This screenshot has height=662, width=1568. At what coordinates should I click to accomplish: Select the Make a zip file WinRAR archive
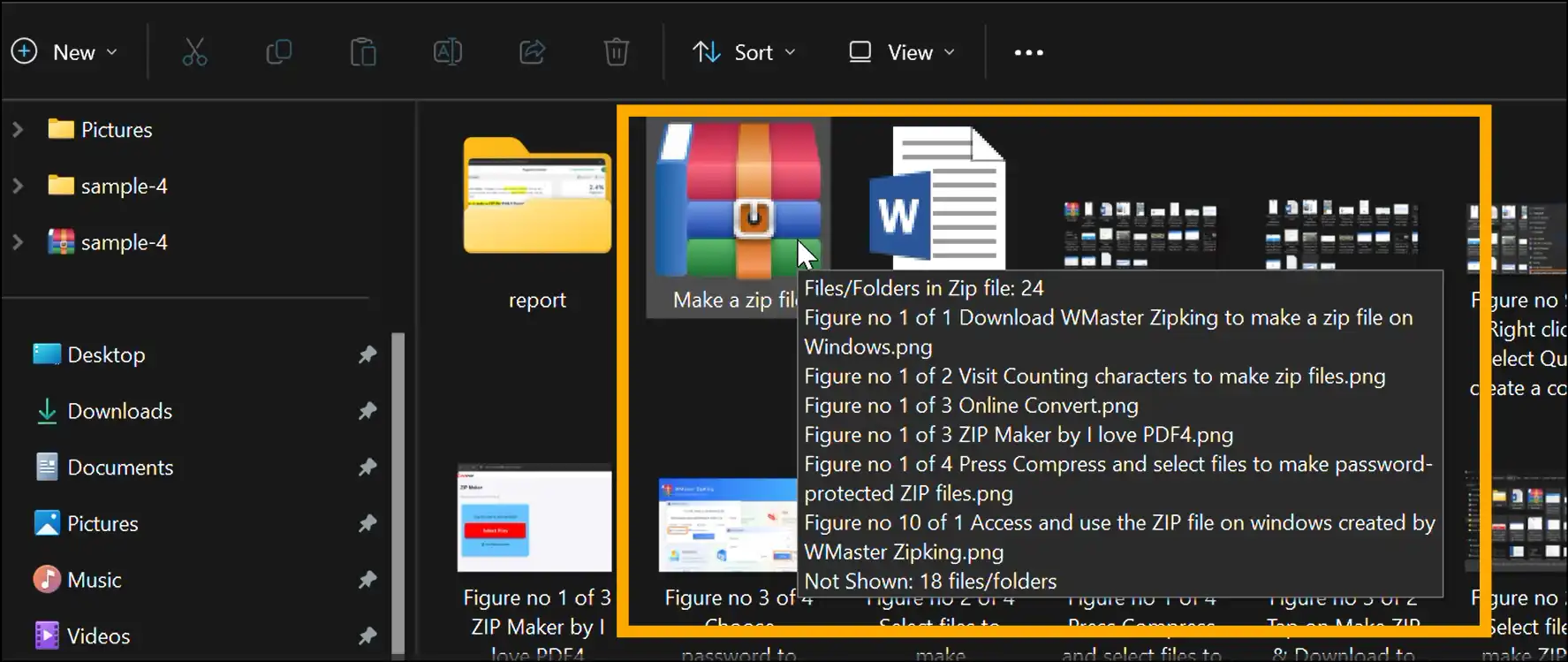(738, 217)
